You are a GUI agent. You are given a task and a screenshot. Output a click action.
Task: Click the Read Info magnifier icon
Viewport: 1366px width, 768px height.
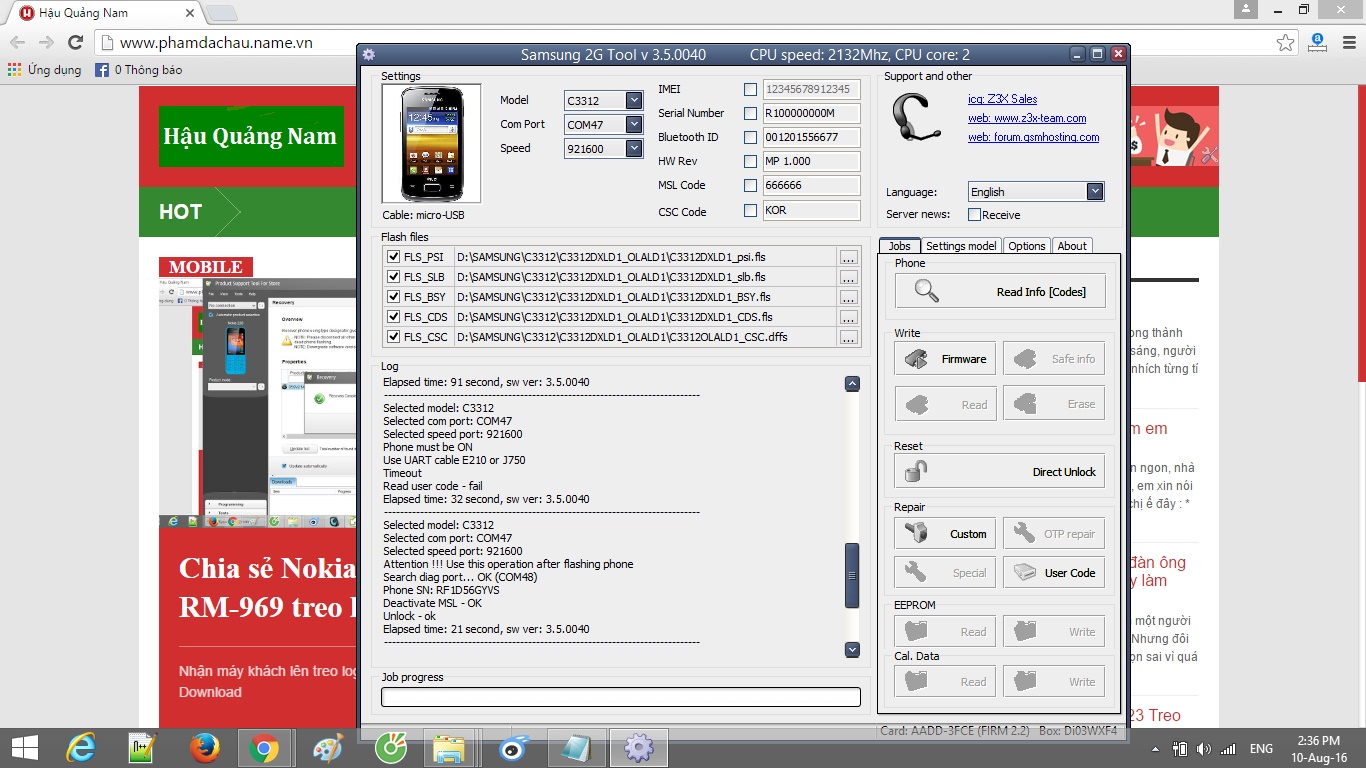coord(927,292)
